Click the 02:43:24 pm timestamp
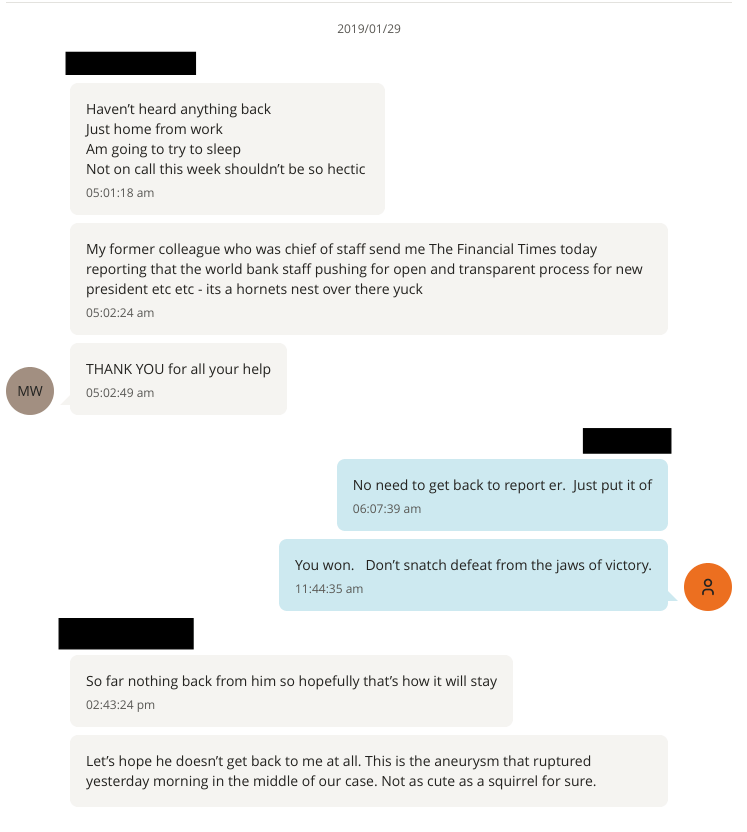Screen dimensions: 747x832 click(x=120, y=705)
